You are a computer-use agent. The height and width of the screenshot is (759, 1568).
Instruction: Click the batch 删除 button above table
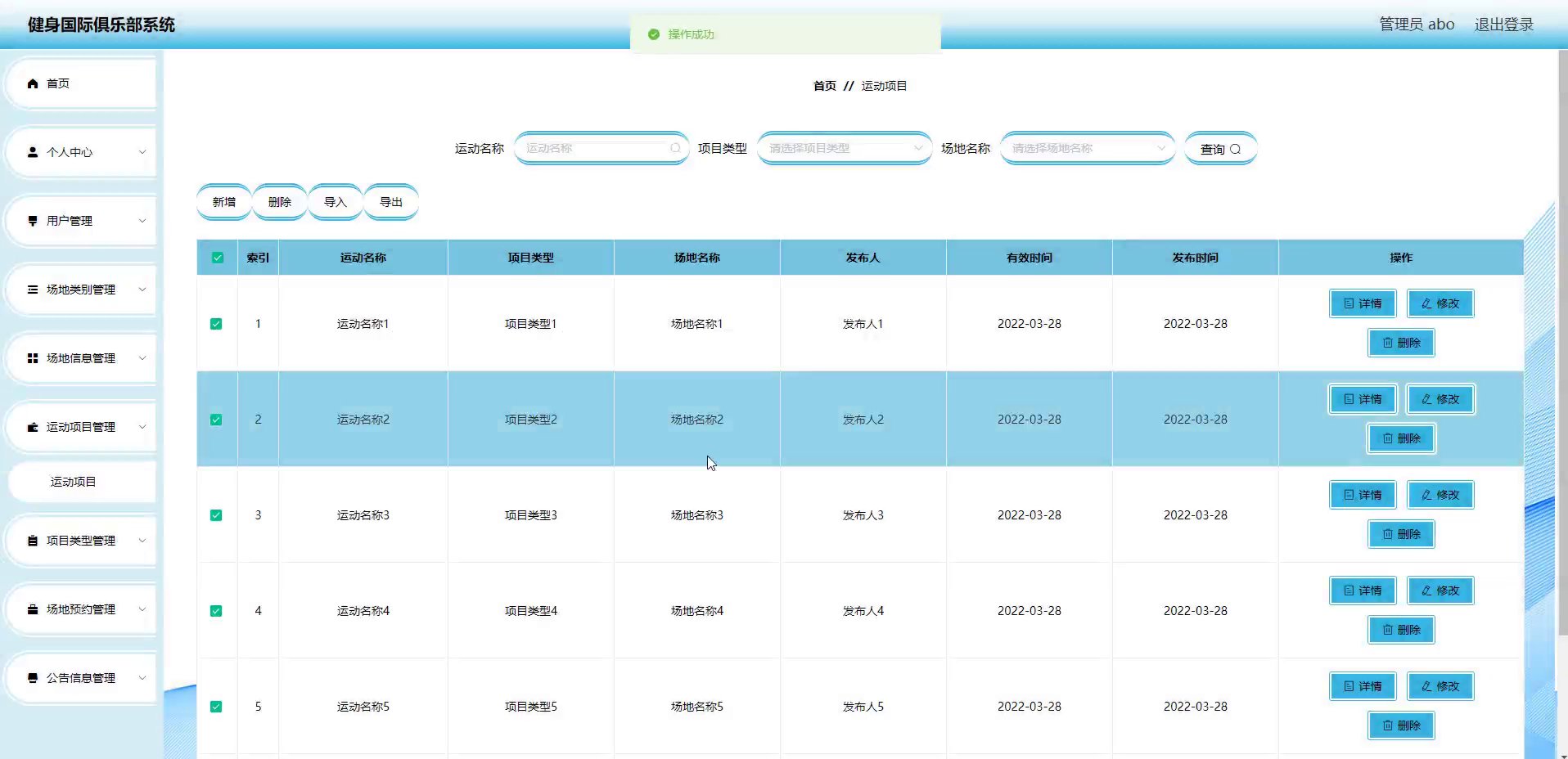[280, 202]
